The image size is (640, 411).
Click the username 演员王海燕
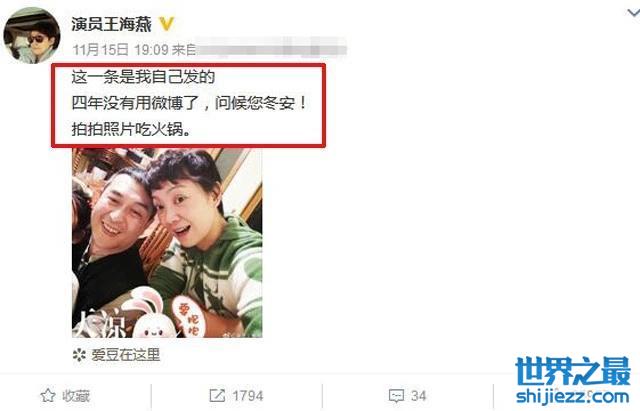(x=112, y=24)
